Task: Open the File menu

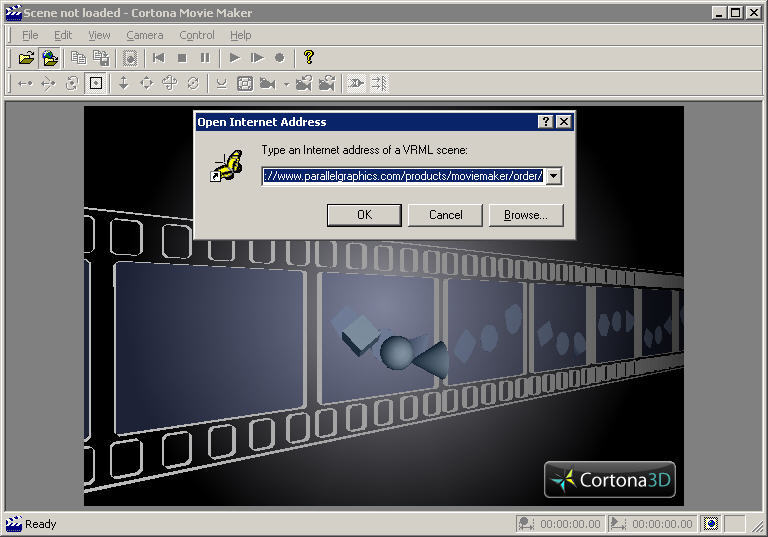Action: tap(30, 35)
